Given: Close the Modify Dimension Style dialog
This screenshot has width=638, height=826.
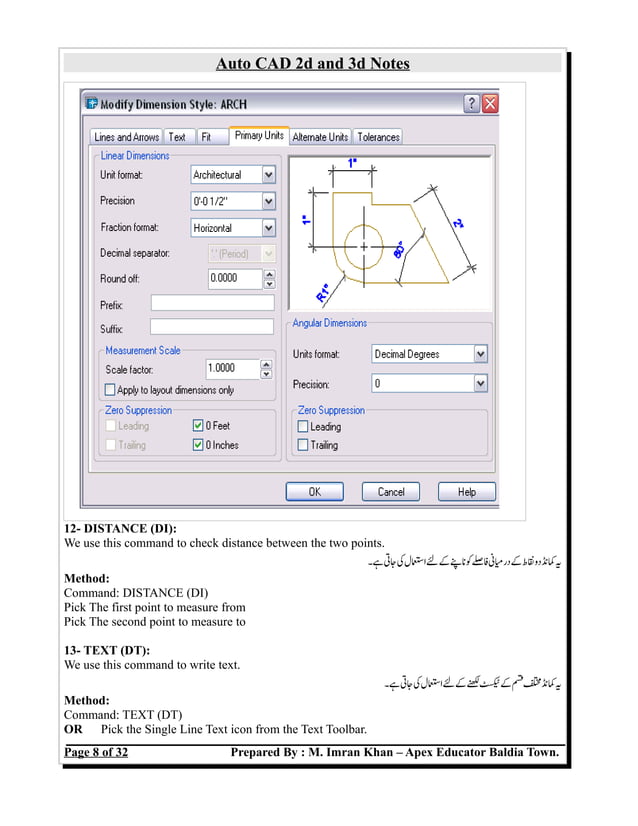Looking at the screenshot, I should coord(490,104).
